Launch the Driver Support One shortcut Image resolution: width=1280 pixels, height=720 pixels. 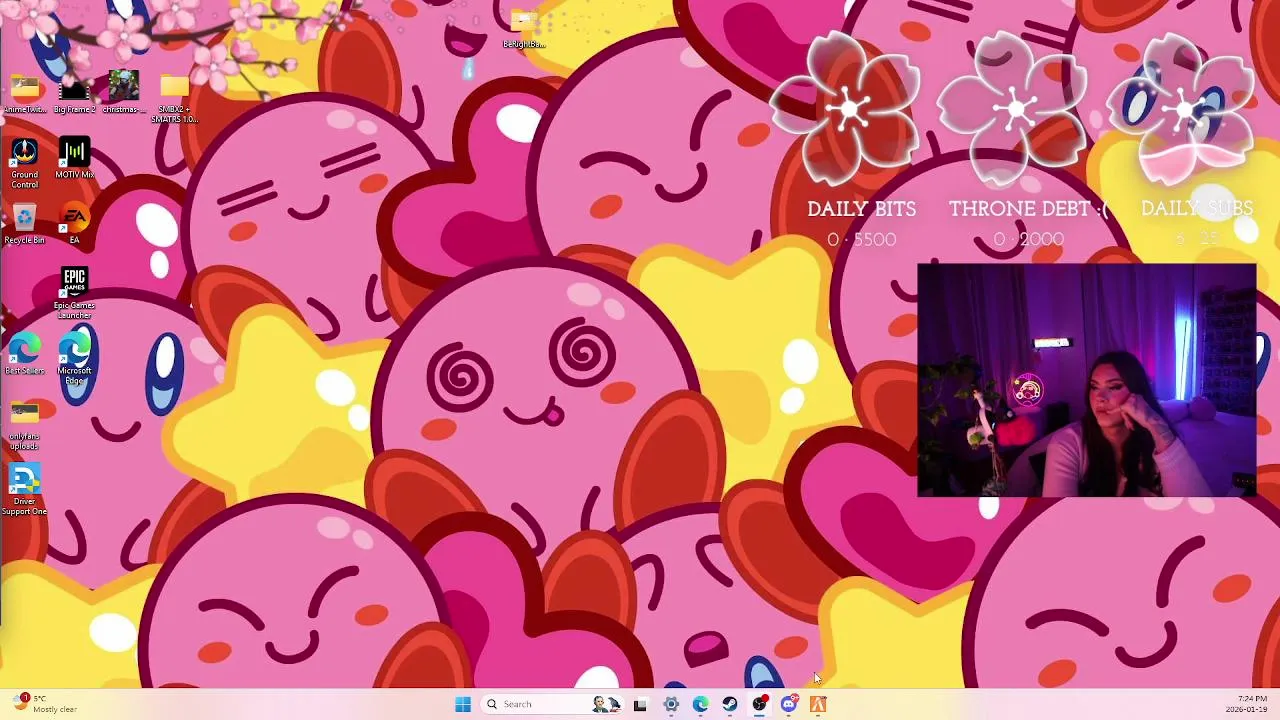click(x=25, y=490)
